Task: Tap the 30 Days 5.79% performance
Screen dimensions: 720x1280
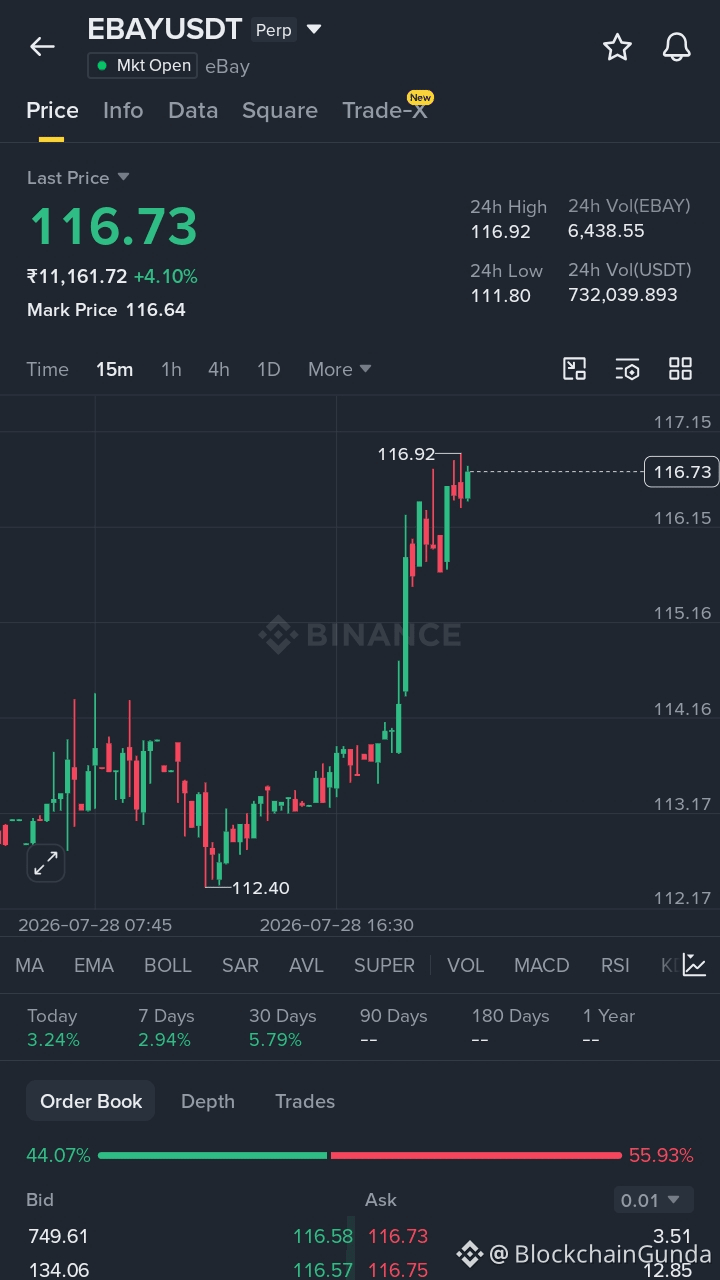Action: point(283,1027)
